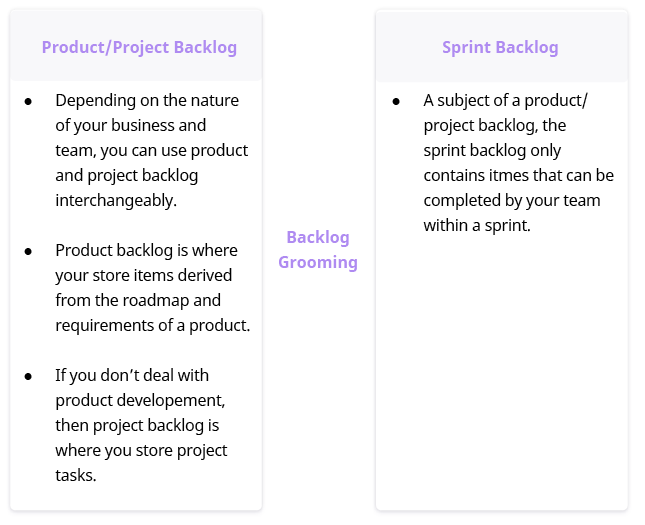
Task: Click empty white area of Sprint Backlog card
Action: 502,370
